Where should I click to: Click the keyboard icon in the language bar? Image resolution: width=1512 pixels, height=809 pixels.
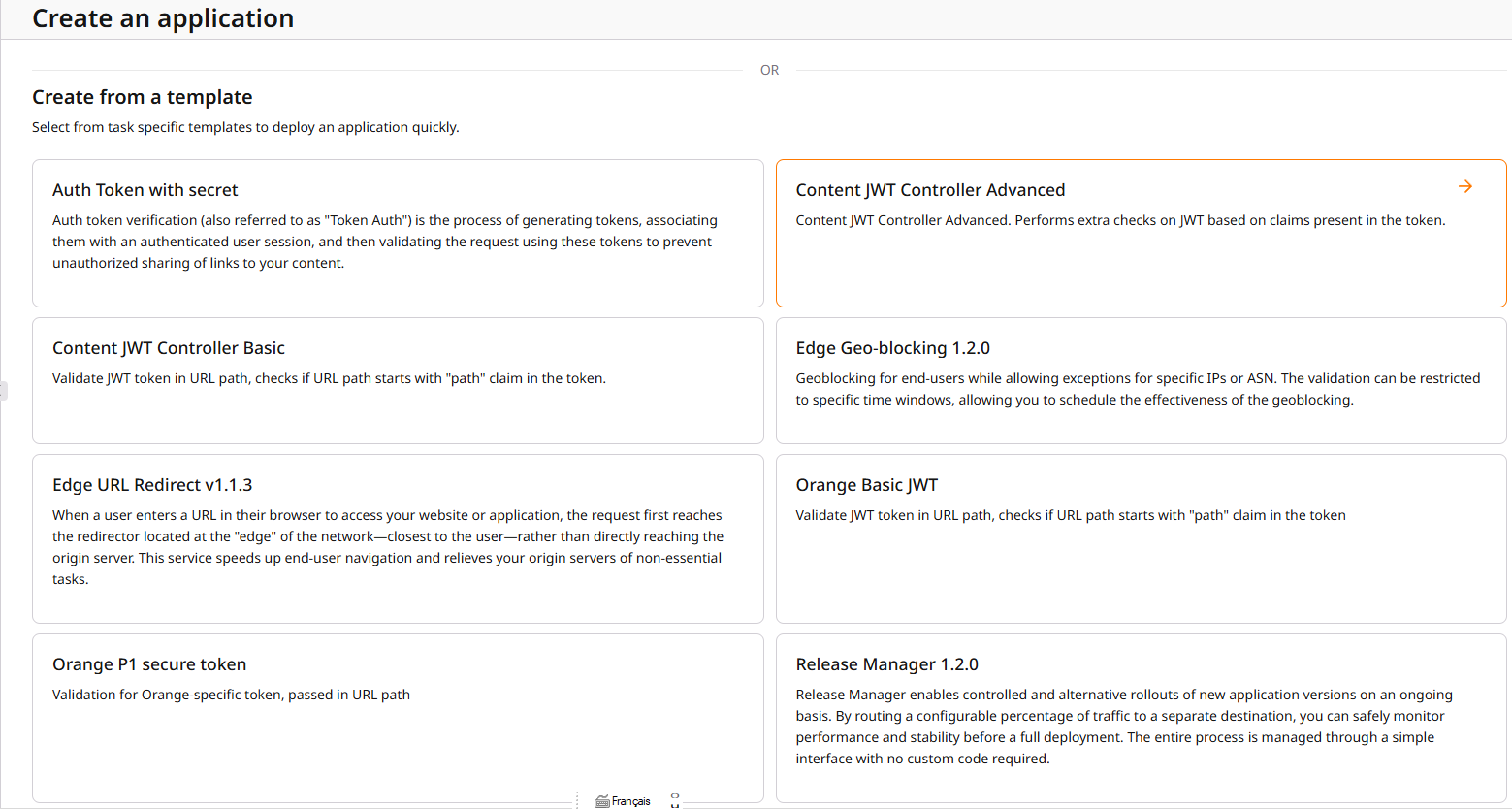click(601, 801)
